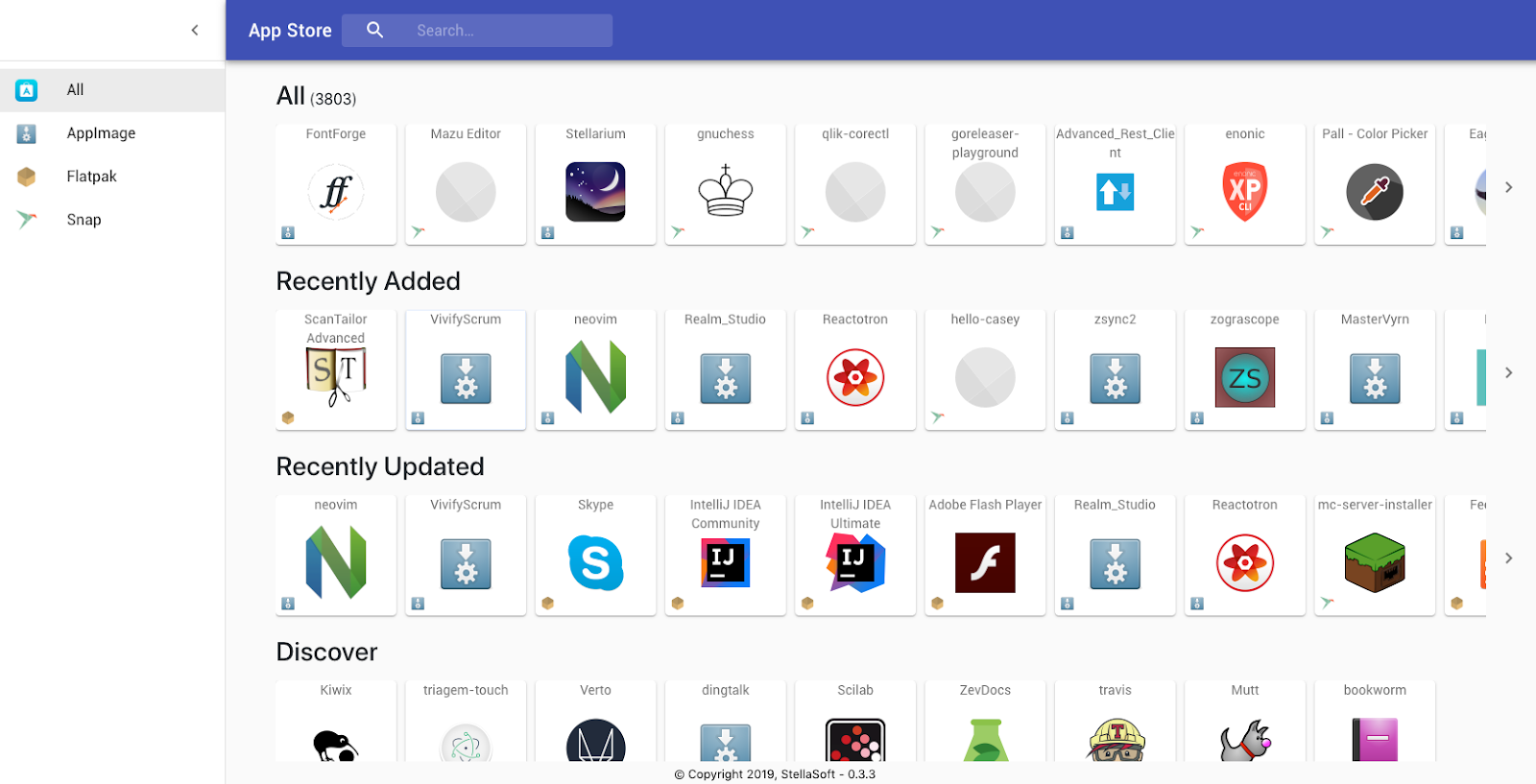1536x784 pixels.
Task: Click the search magnifier icon
Action: (375, 30)
